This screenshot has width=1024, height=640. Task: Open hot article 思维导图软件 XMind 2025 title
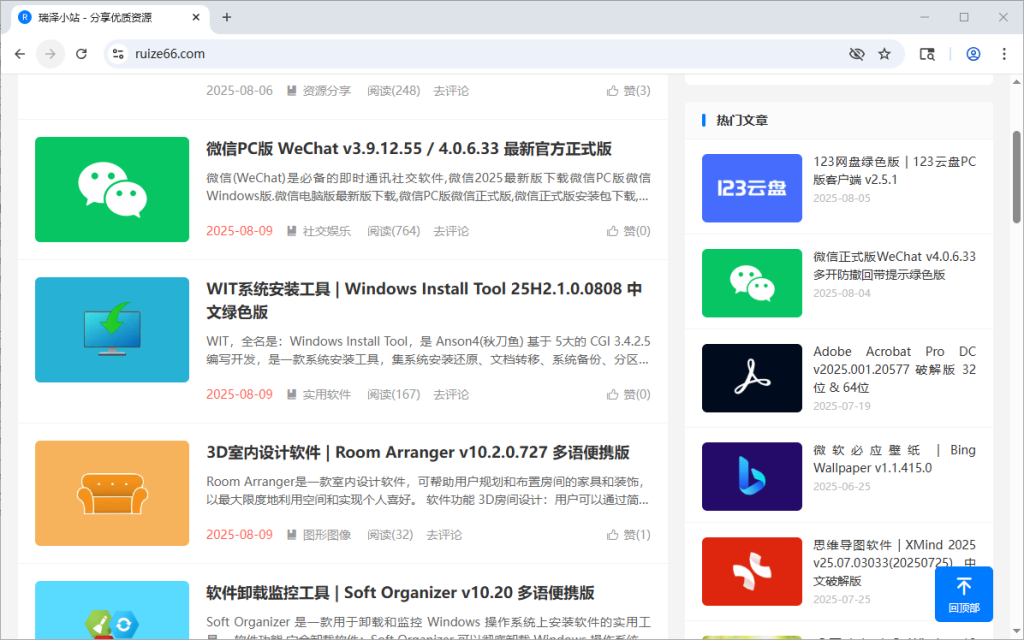894,563
